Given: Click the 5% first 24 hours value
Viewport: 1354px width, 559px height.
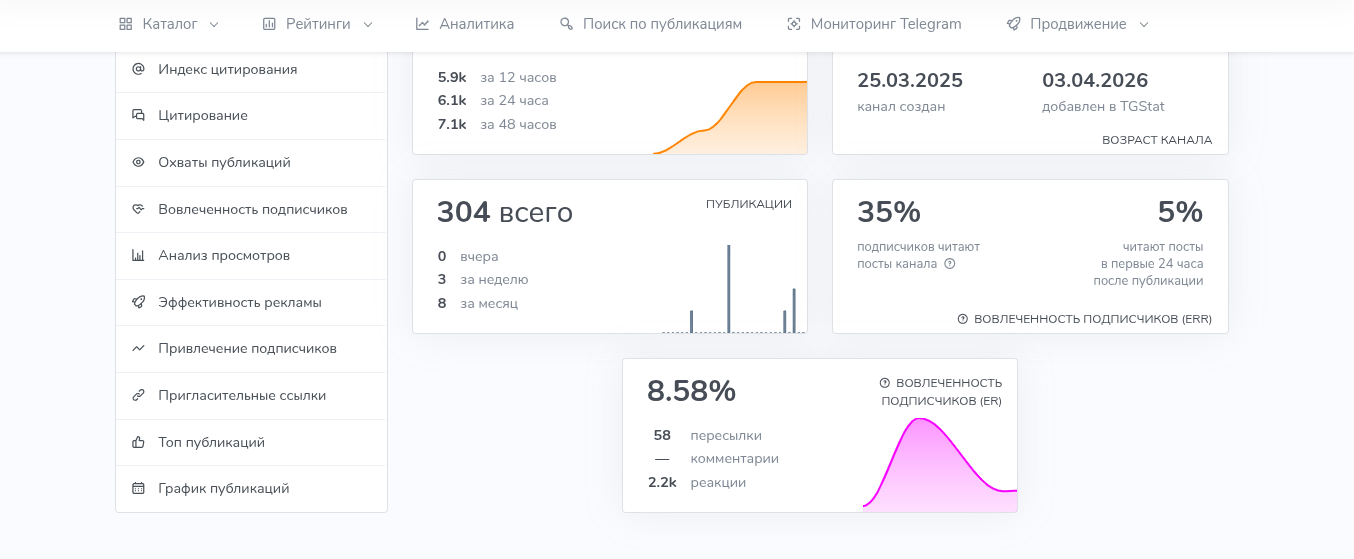Looking at the screenshot, I should click(1180, 212).
